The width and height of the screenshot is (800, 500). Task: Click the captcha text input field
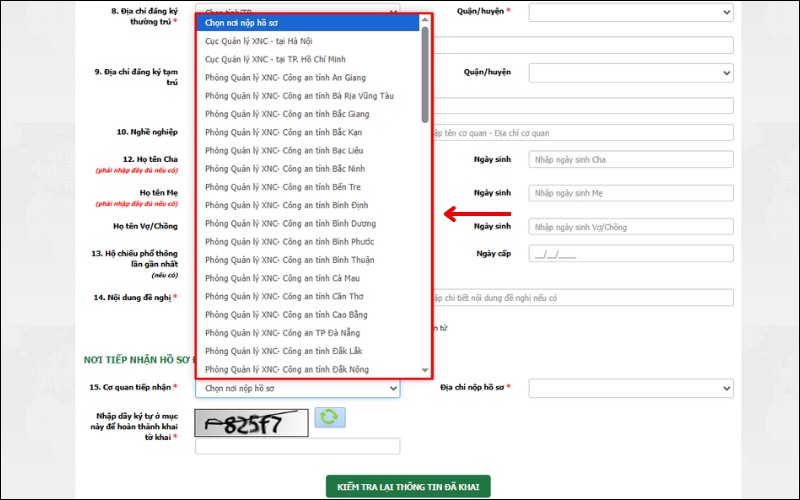click(297, 447)
